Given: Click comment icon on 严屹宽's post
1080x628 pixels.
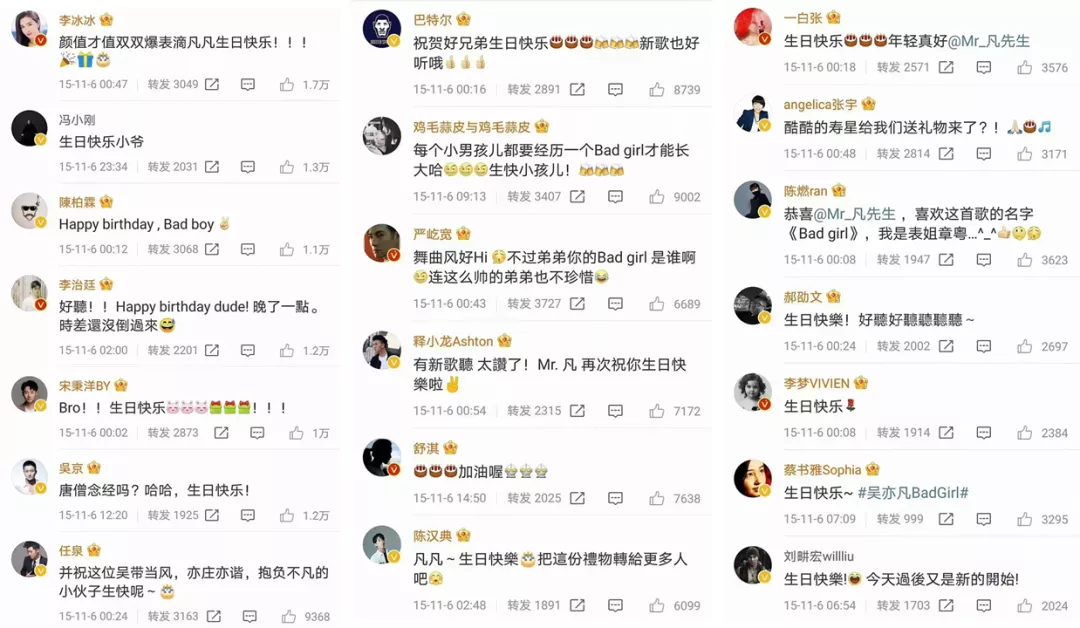Looking at the screenshot, I should [615, 304].
